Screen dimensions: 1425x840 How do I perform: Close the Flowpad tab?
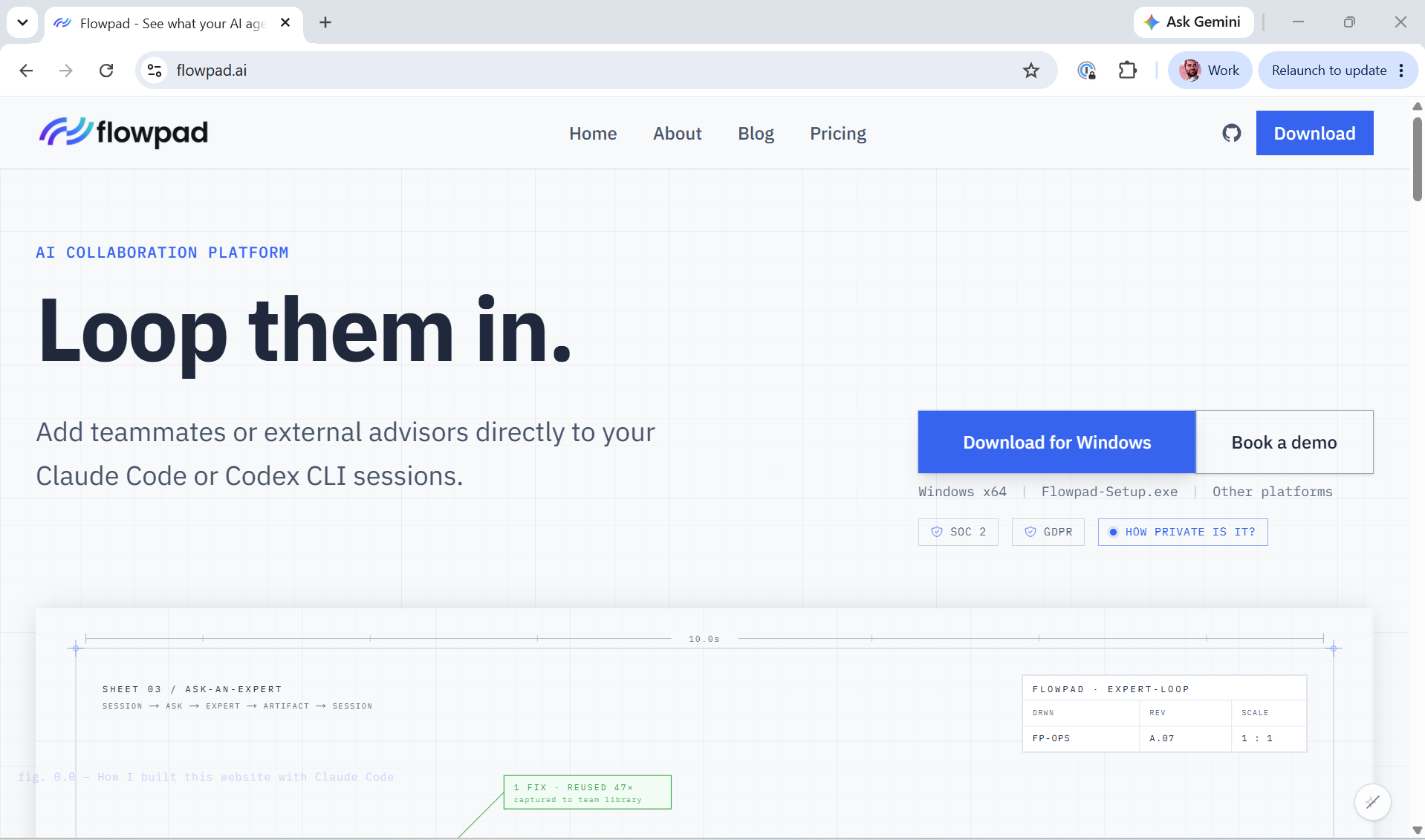285,23
